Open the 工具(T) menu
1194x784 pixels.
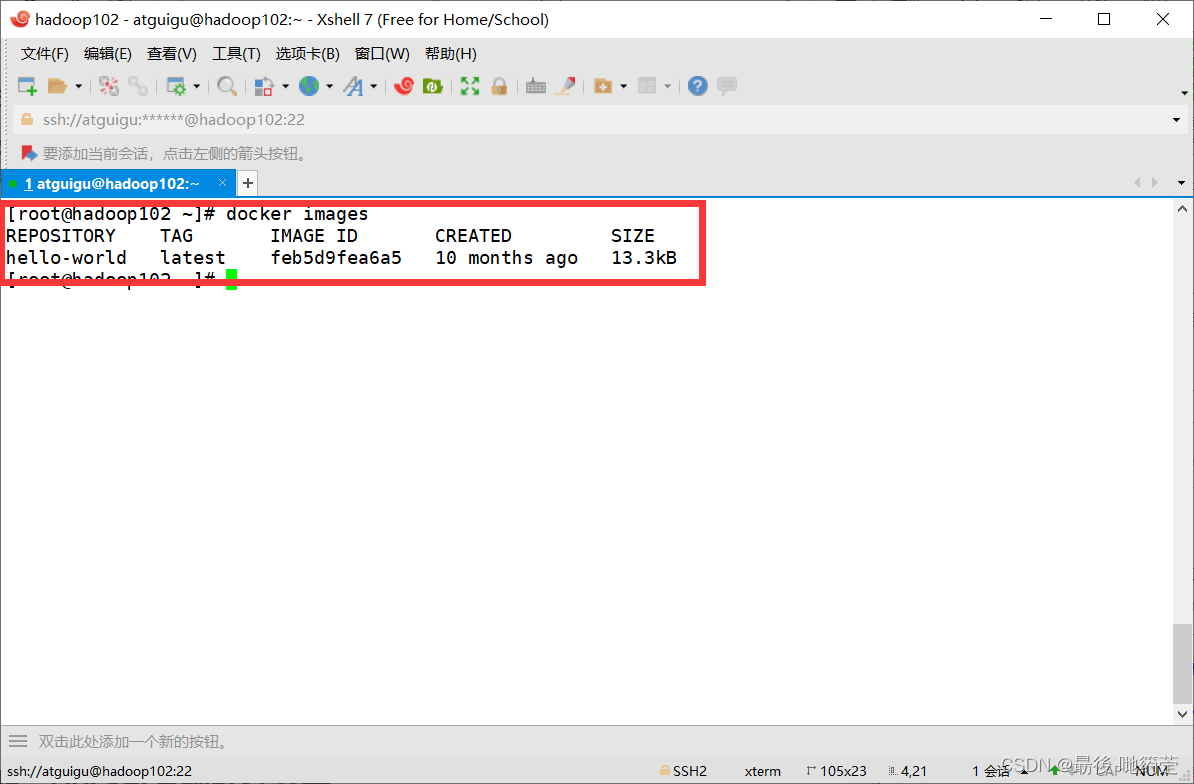coord(236,54)
